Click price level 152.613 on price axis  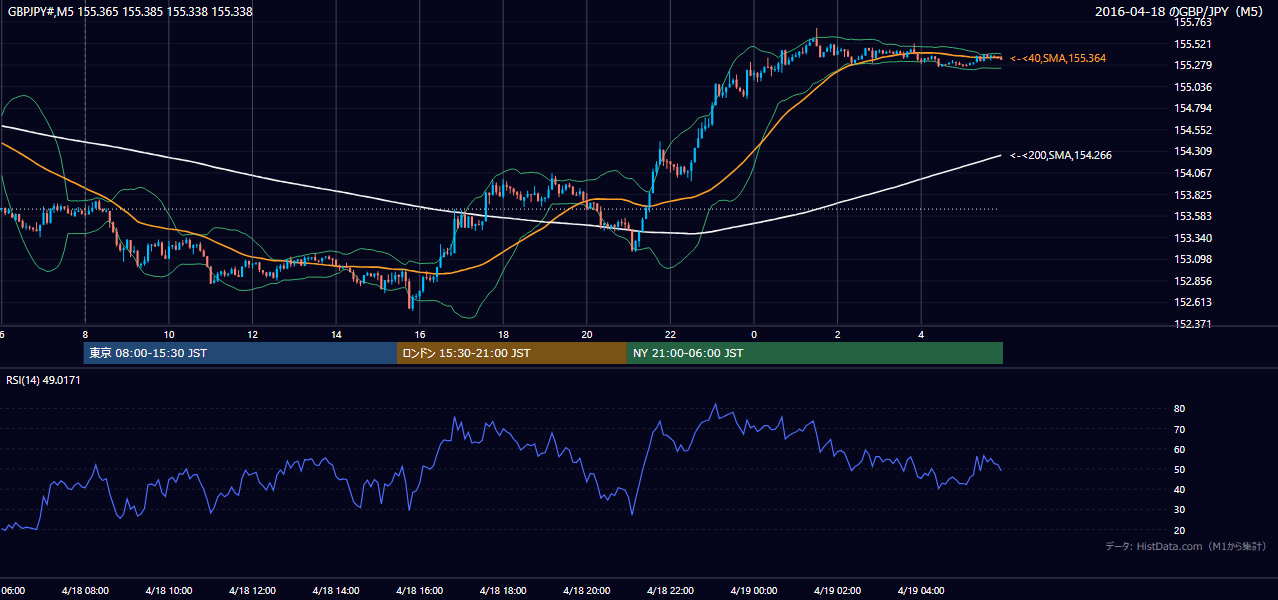coord(1193,303)
